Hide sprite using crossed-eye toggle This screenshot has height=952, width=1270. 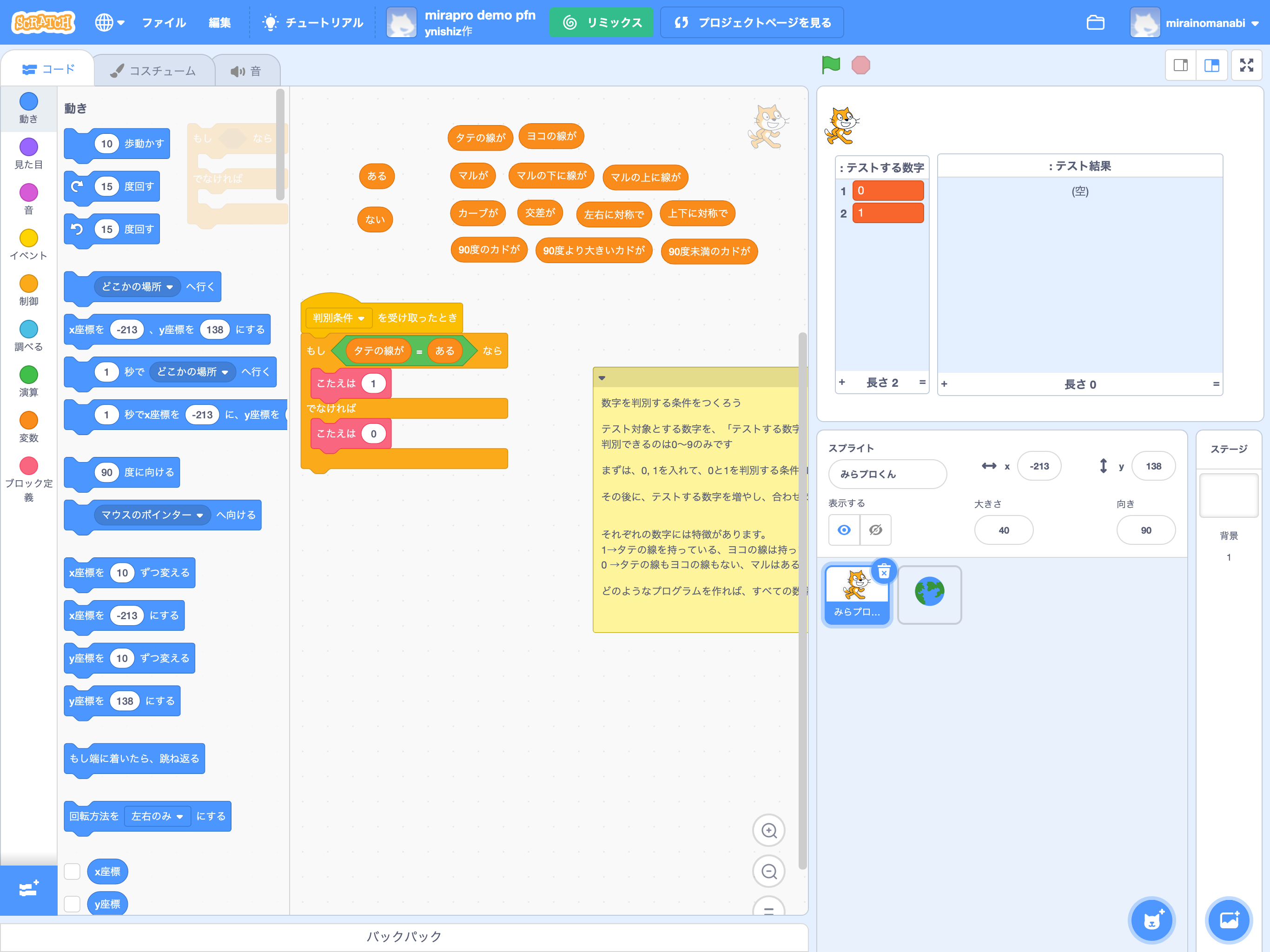pyautogui.click(x=875, y=530)
